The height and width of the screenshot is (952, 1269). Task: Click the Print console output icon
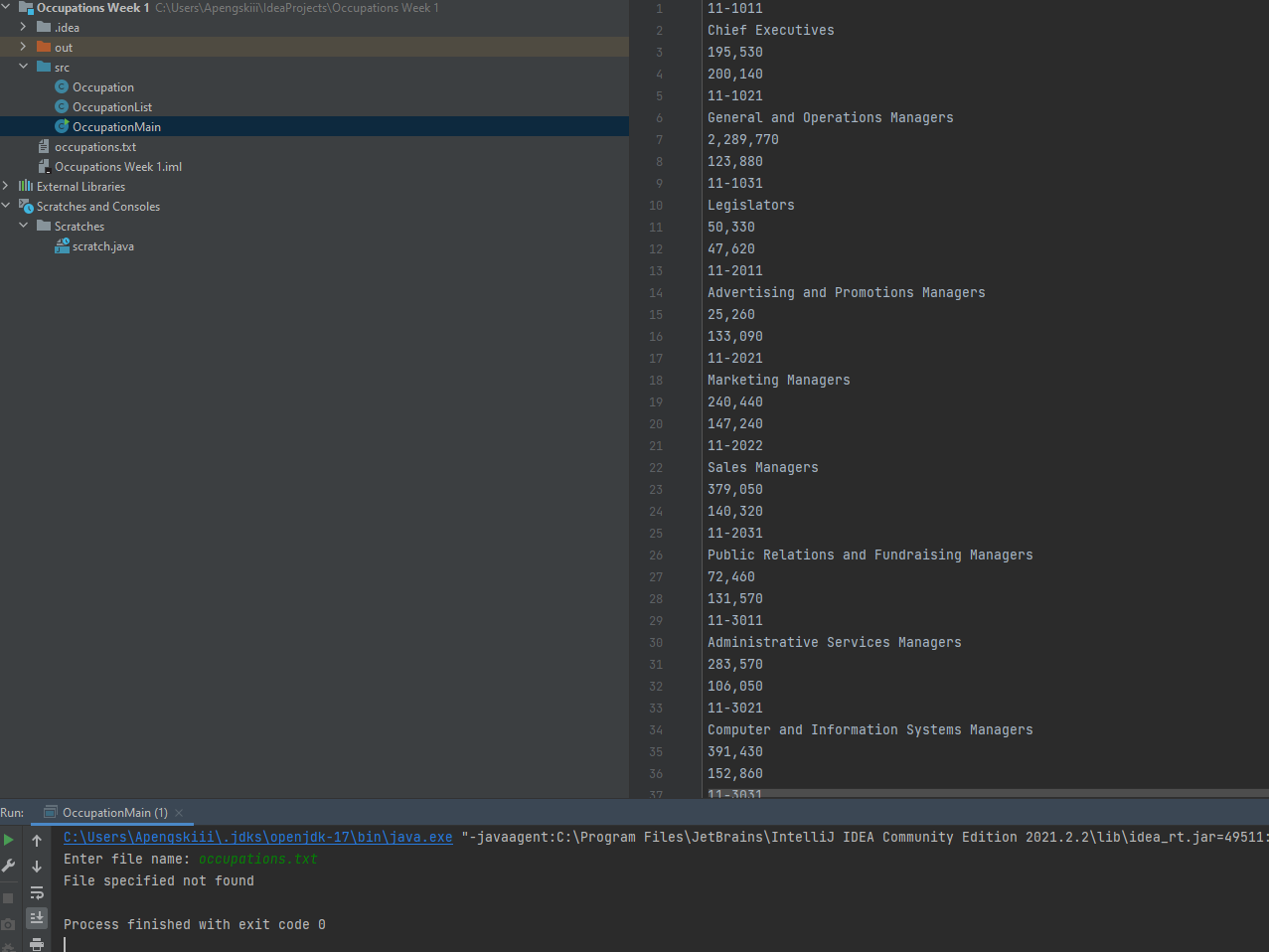click(x=37, y=943)
